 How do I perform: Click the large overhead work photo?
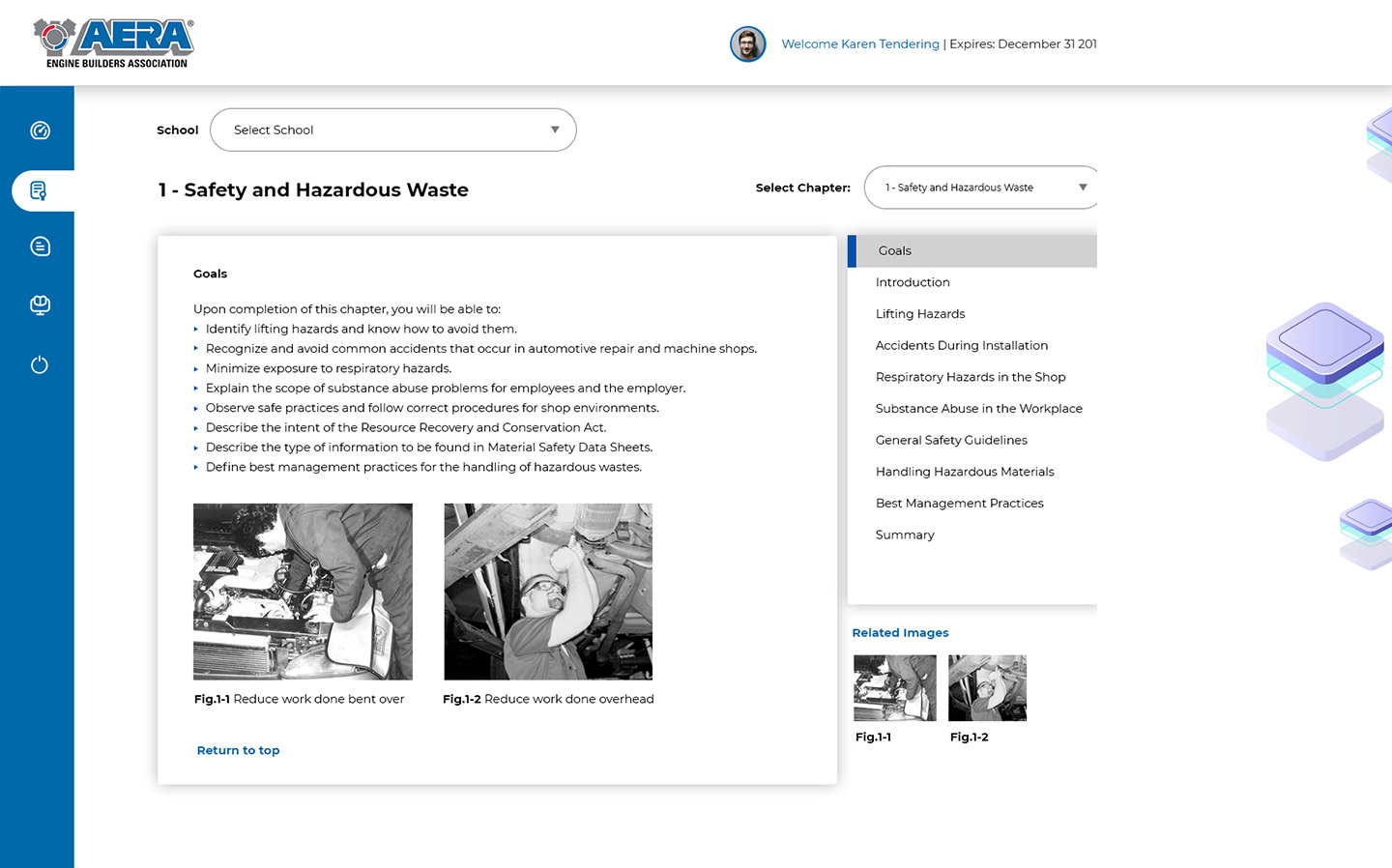(x=548, y=592)
